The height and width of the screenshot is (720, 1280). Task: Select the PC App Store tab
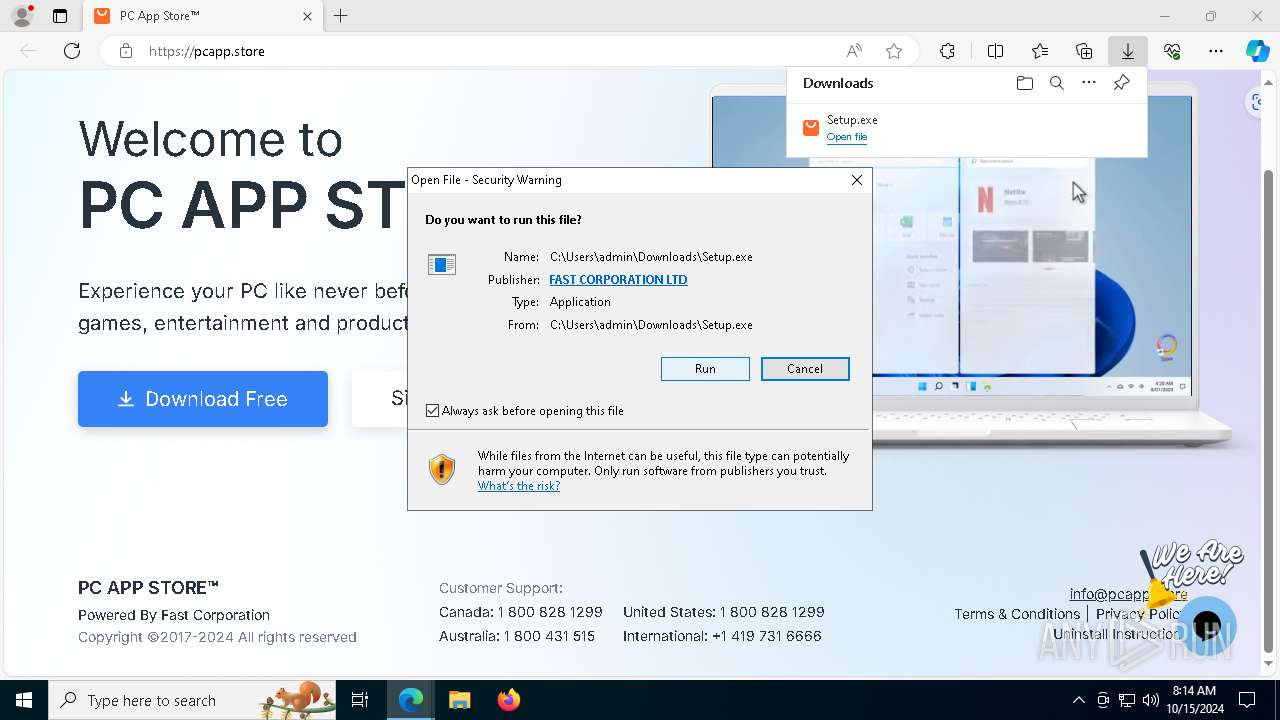(x=202, y=16)
